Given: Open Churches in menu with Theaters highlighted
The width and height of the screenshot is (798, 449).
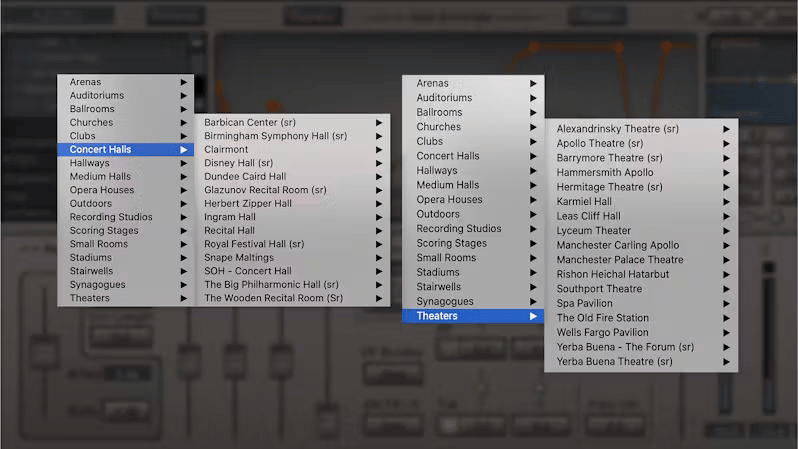Looking at the screenshot, I should click(x=473, y=127).
